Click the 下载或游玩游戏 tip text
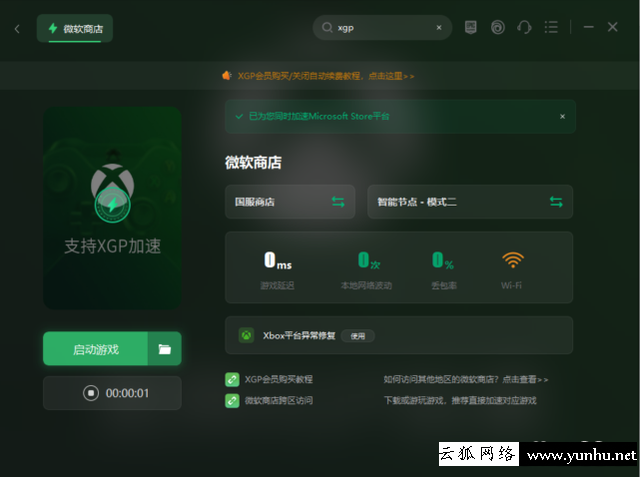The width and height of the screenshot is (640, 477). (460, 401)
